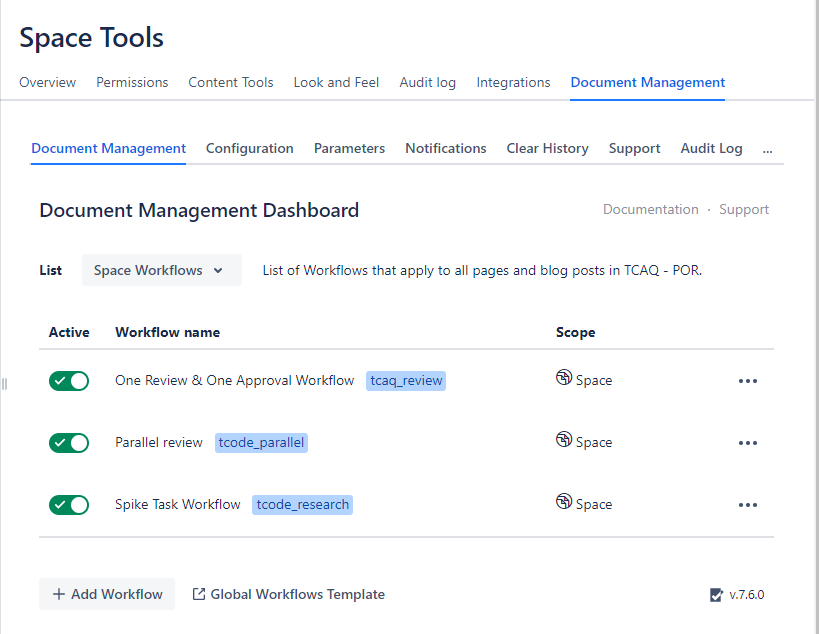This screenshot has width=819, height=634.
Task: Open more actions for One Review & One Approval Workflow
Action: [747, 381]
